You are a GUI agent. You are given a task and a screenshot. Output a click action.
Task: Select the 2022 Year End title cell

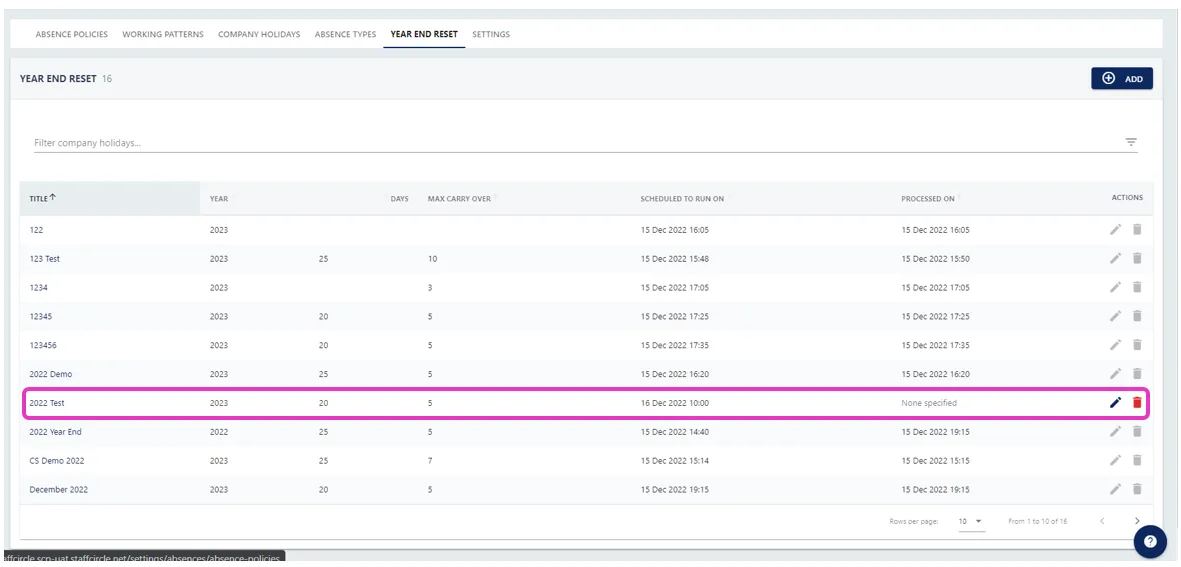tap(55, 432)
